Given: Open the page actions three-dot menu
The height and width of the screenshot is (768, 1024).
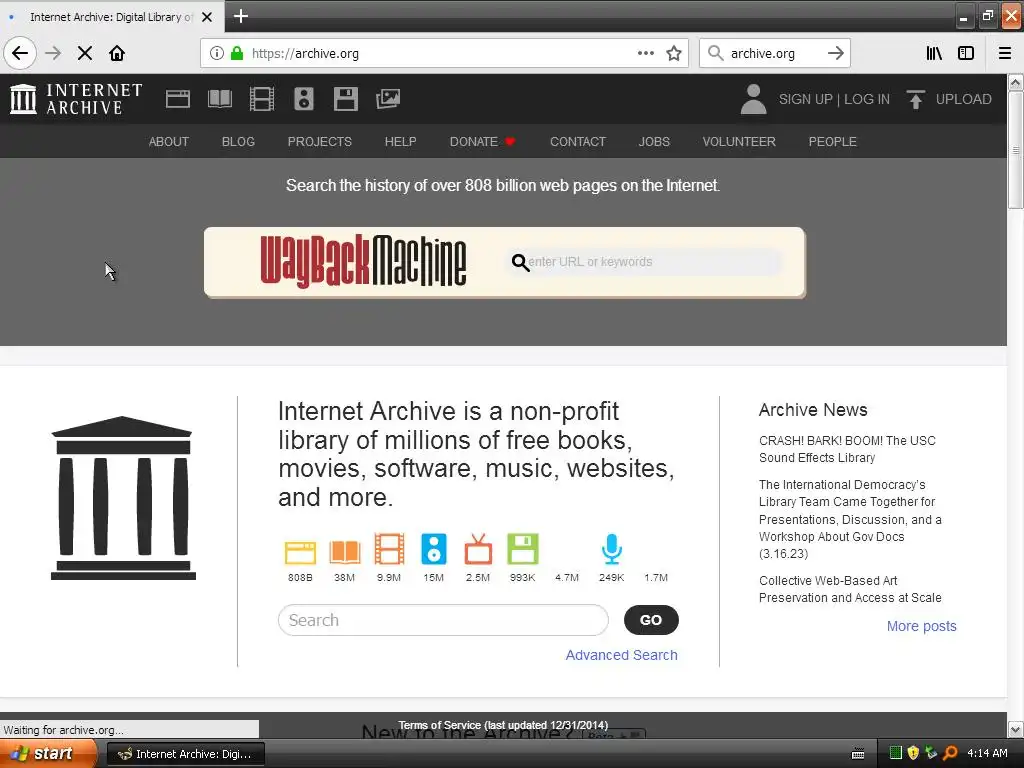Looking at the screenshot, I should 645,53.
